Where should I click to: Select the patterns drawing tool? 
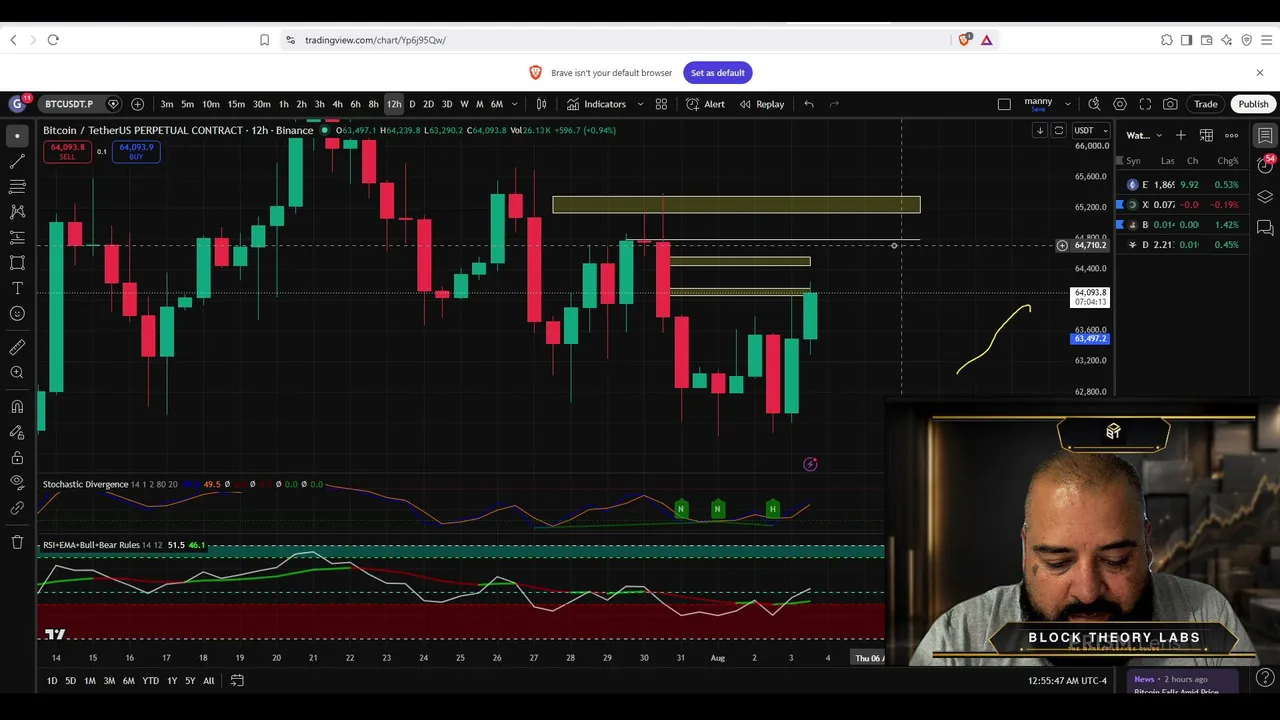point(17,212)
